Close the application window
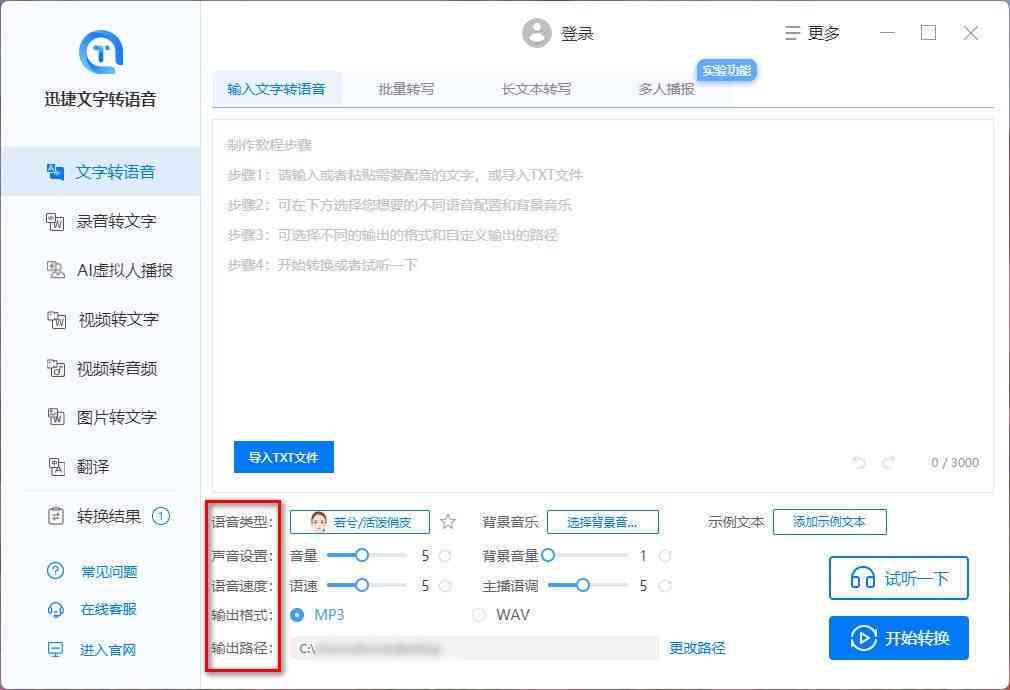The height and width of the screenshot is (690, 1010). click(x=970, y=33)
